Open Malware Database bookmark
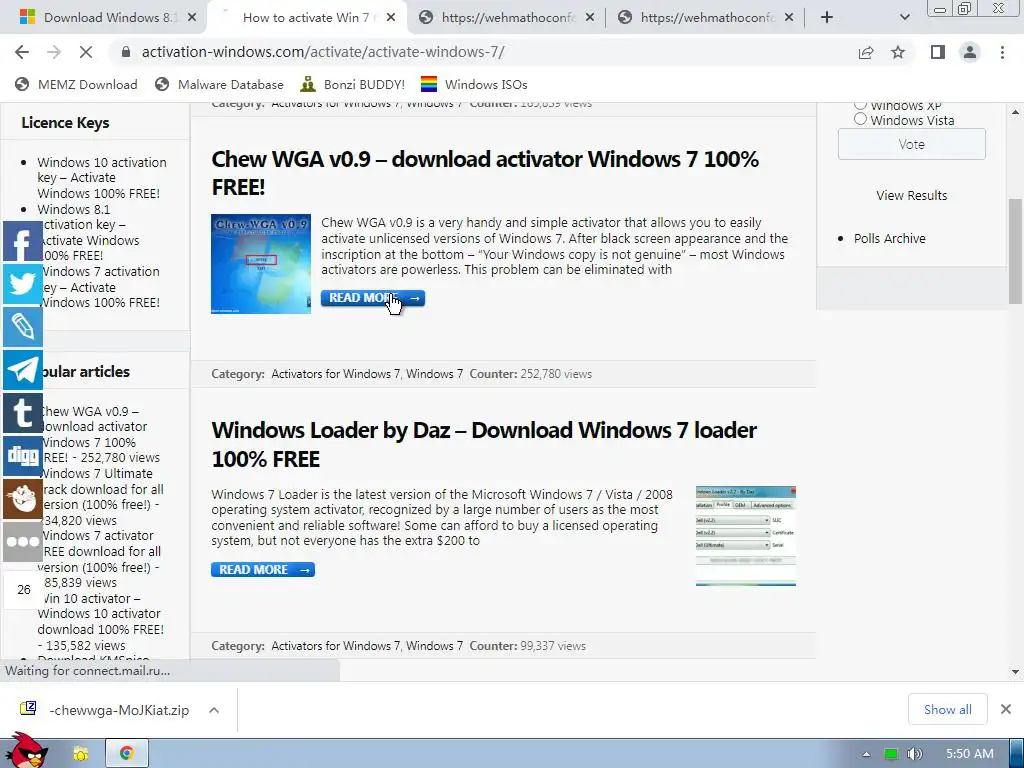 click(219, 84)
